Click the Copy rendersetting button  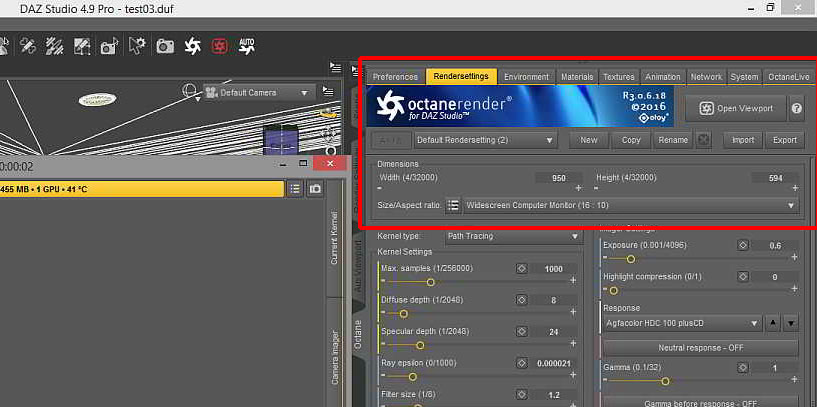630,140
